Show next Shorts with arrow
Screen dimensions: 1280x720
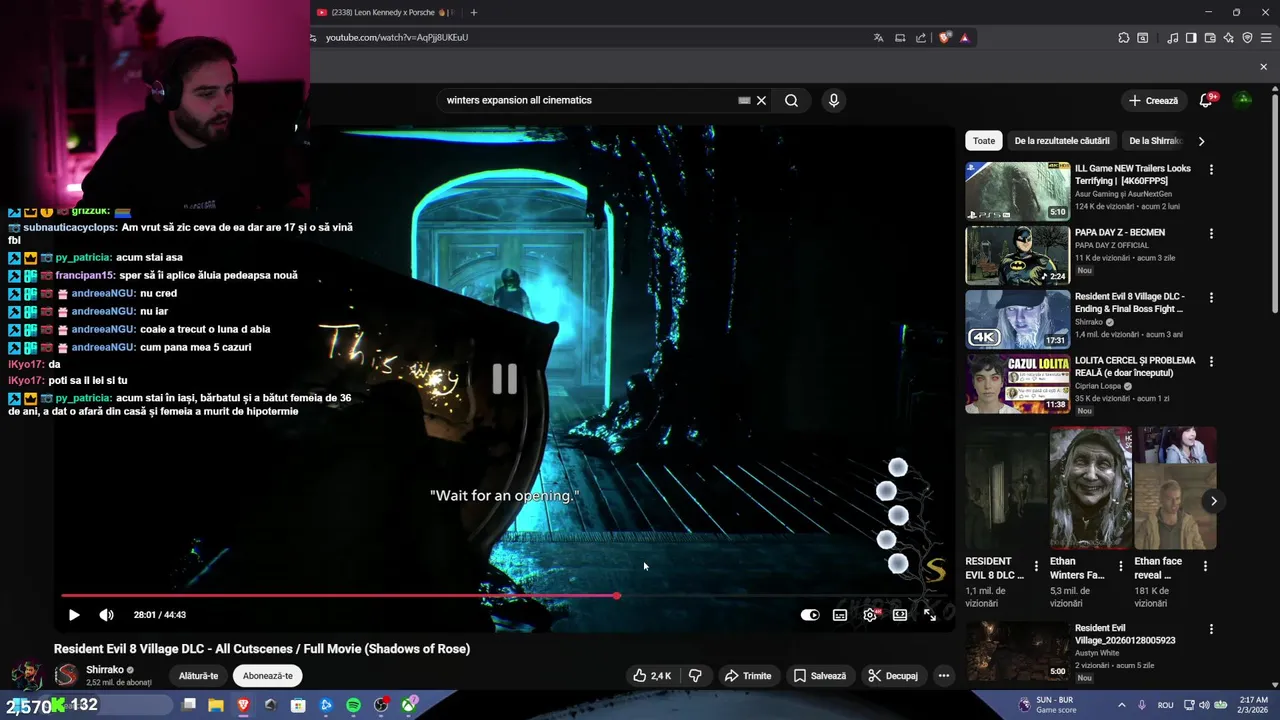pyautogui.click(x=1213, y=501)
